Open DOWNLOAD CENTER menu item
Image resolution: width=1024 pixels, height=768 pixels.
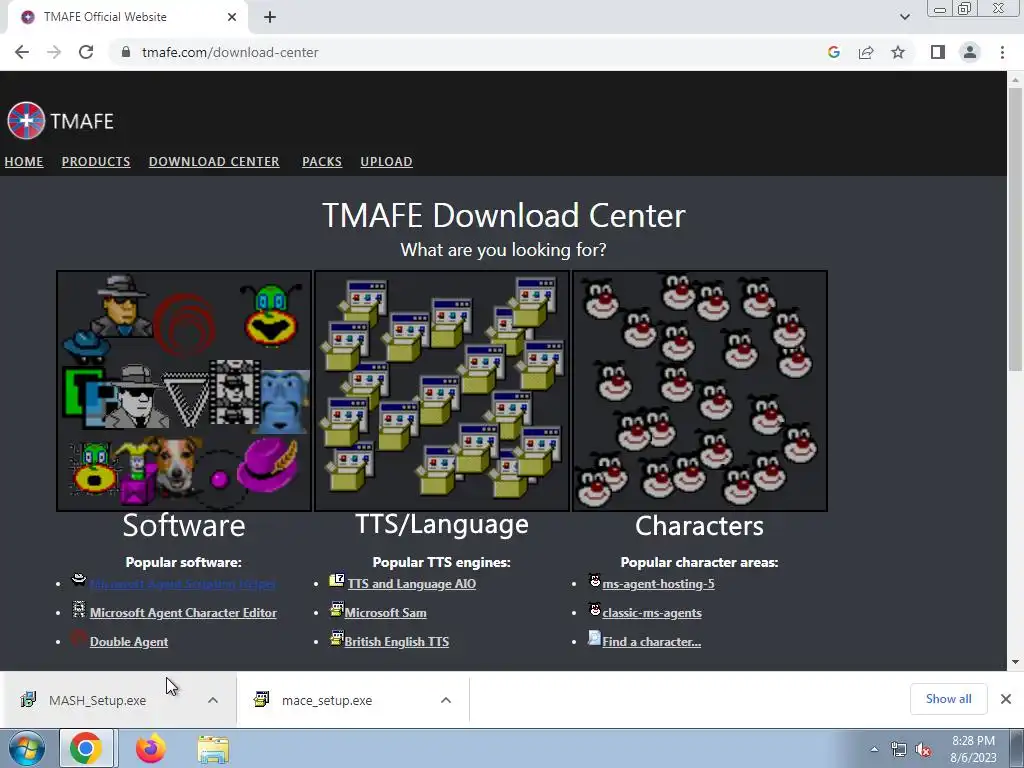214,161
